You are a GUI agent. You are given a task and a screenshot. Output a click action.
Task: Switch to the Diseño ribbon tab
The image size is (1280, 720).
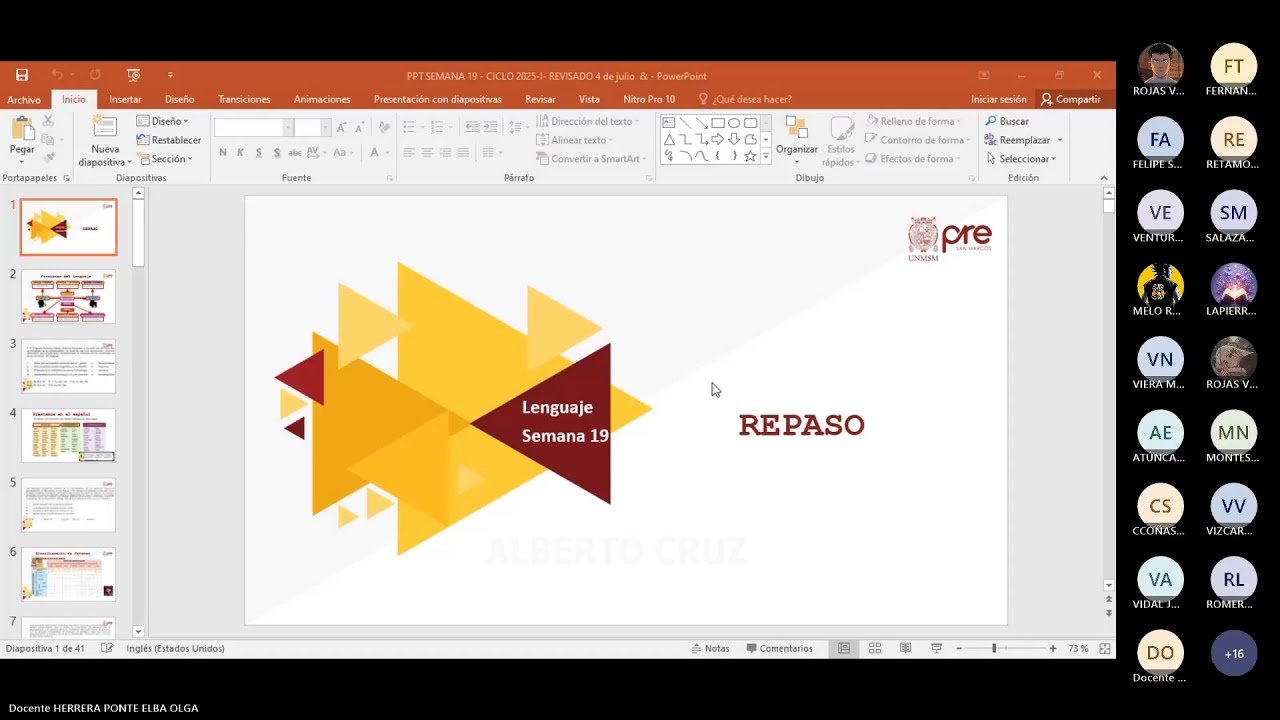(x=180, y=100)
